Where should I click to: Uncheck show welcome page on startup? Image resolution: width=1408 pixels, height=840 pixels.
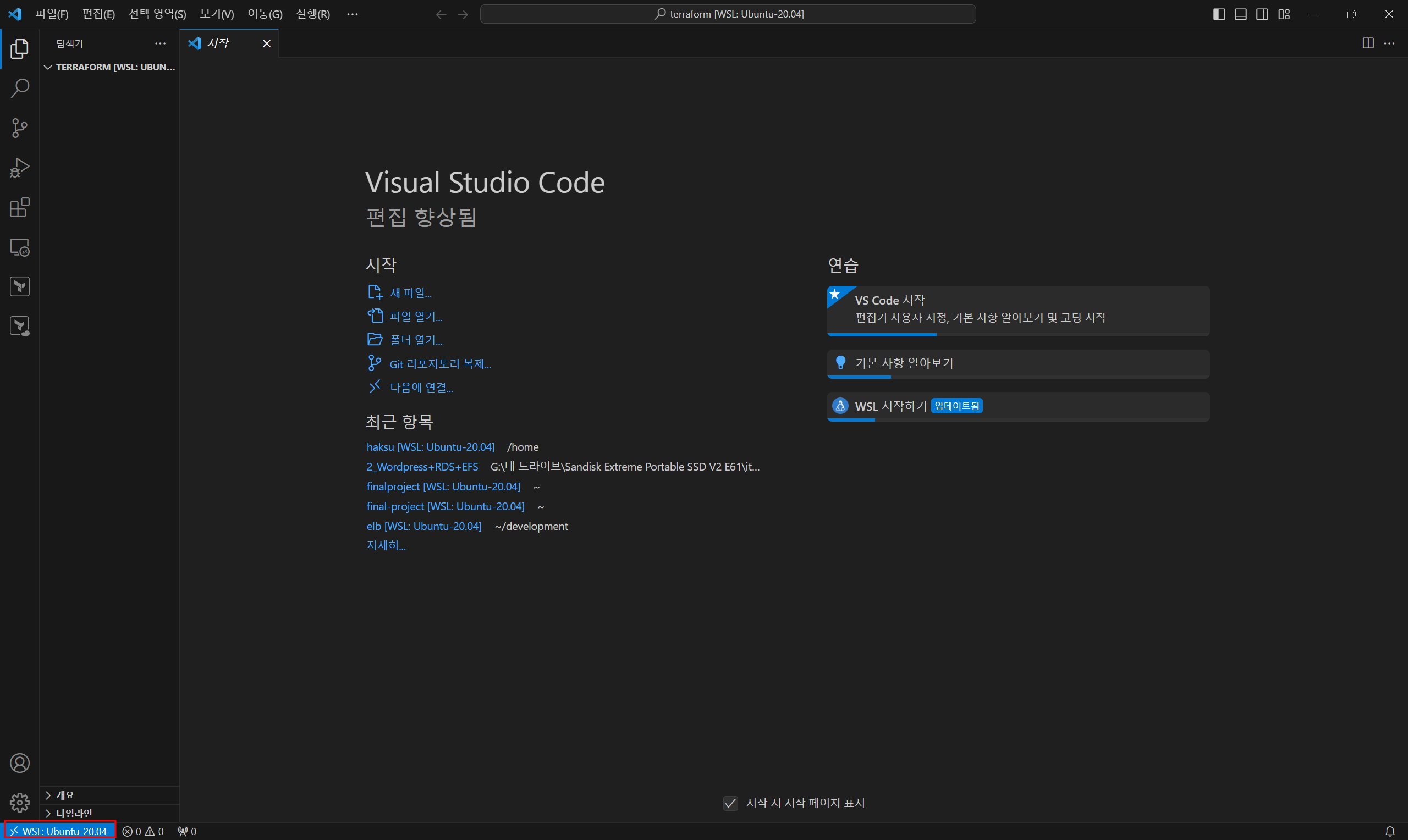pos(730,803)
